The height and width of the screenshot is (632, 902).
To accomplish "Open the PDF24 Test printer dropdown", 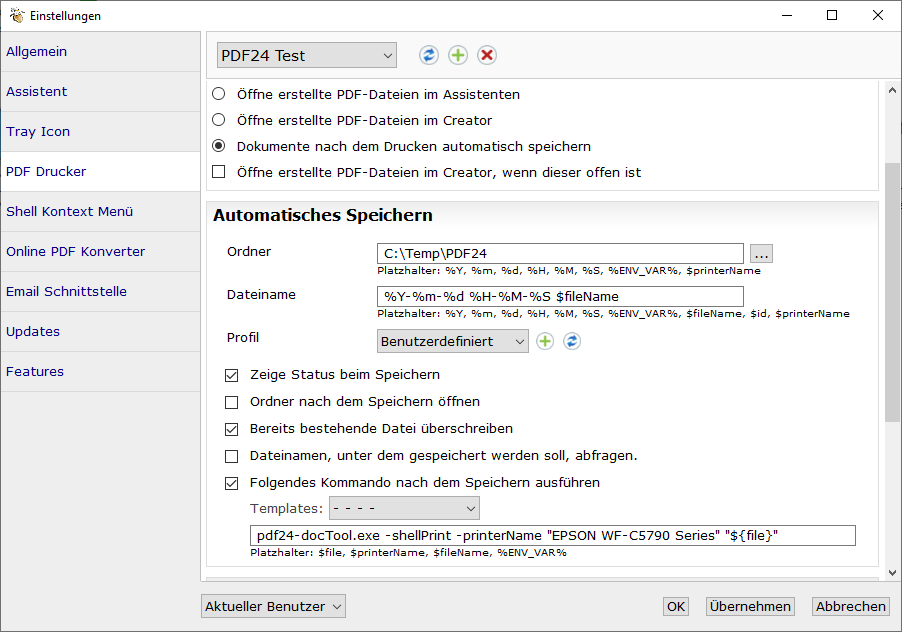I will [x=307, y=55].
